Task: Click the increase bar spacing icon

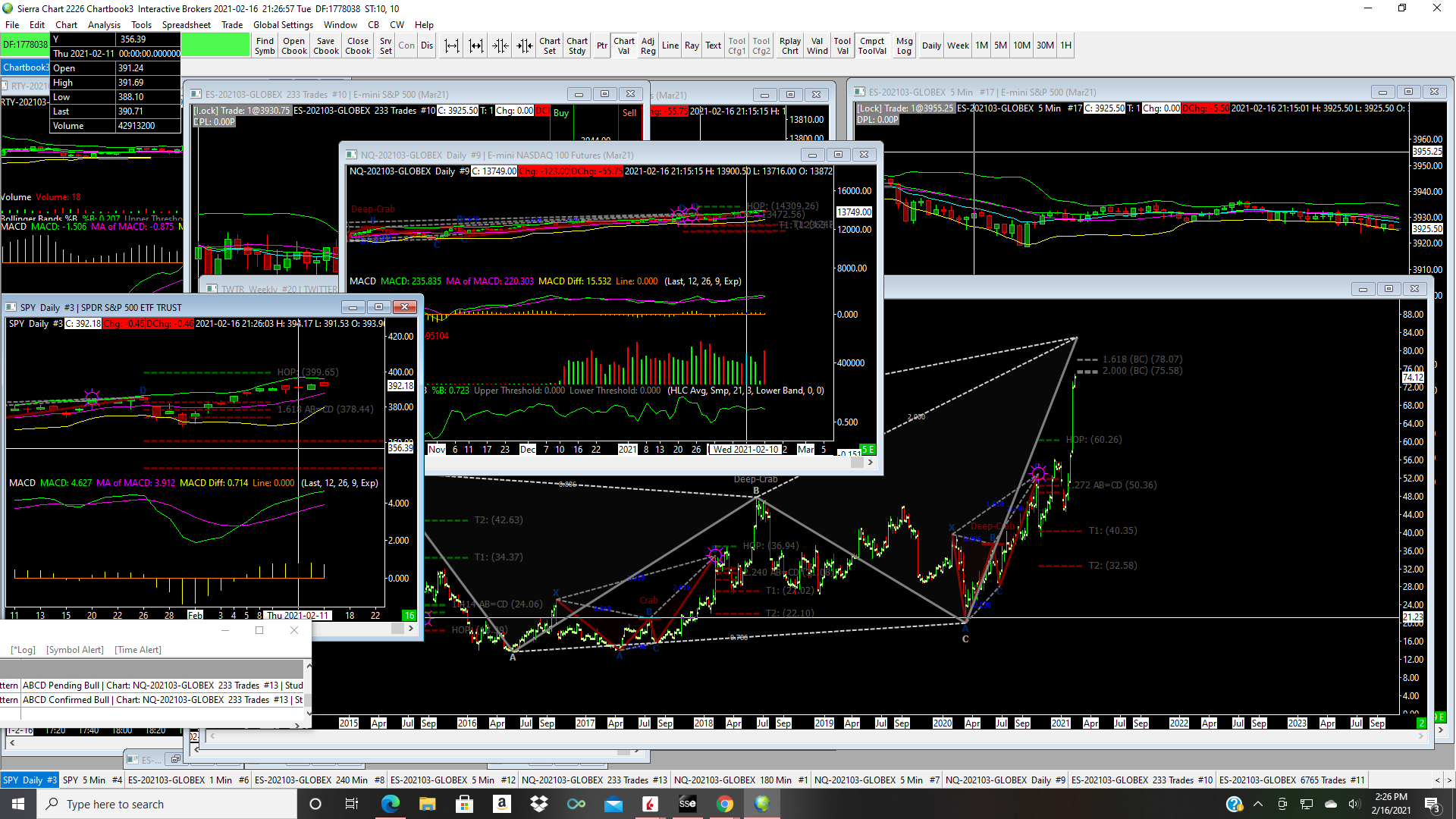Action: coord(452,46)
